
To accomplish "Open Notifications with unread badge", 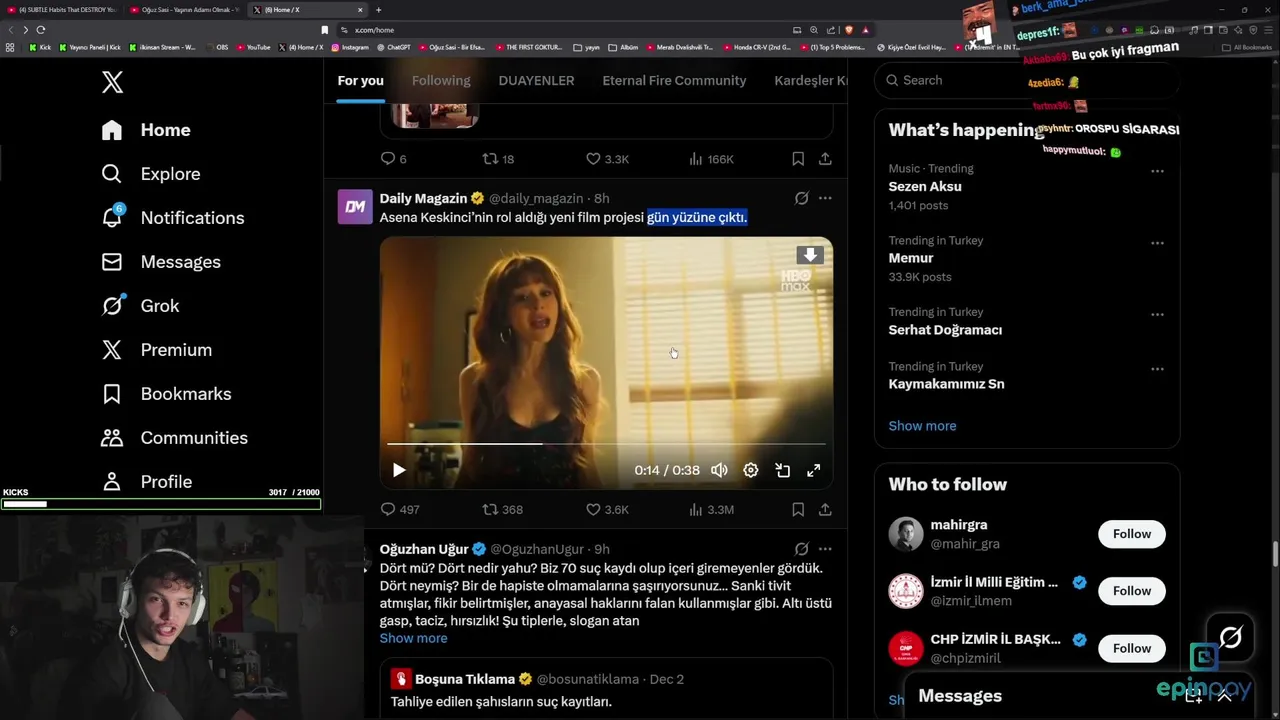I will click(172, 218).
